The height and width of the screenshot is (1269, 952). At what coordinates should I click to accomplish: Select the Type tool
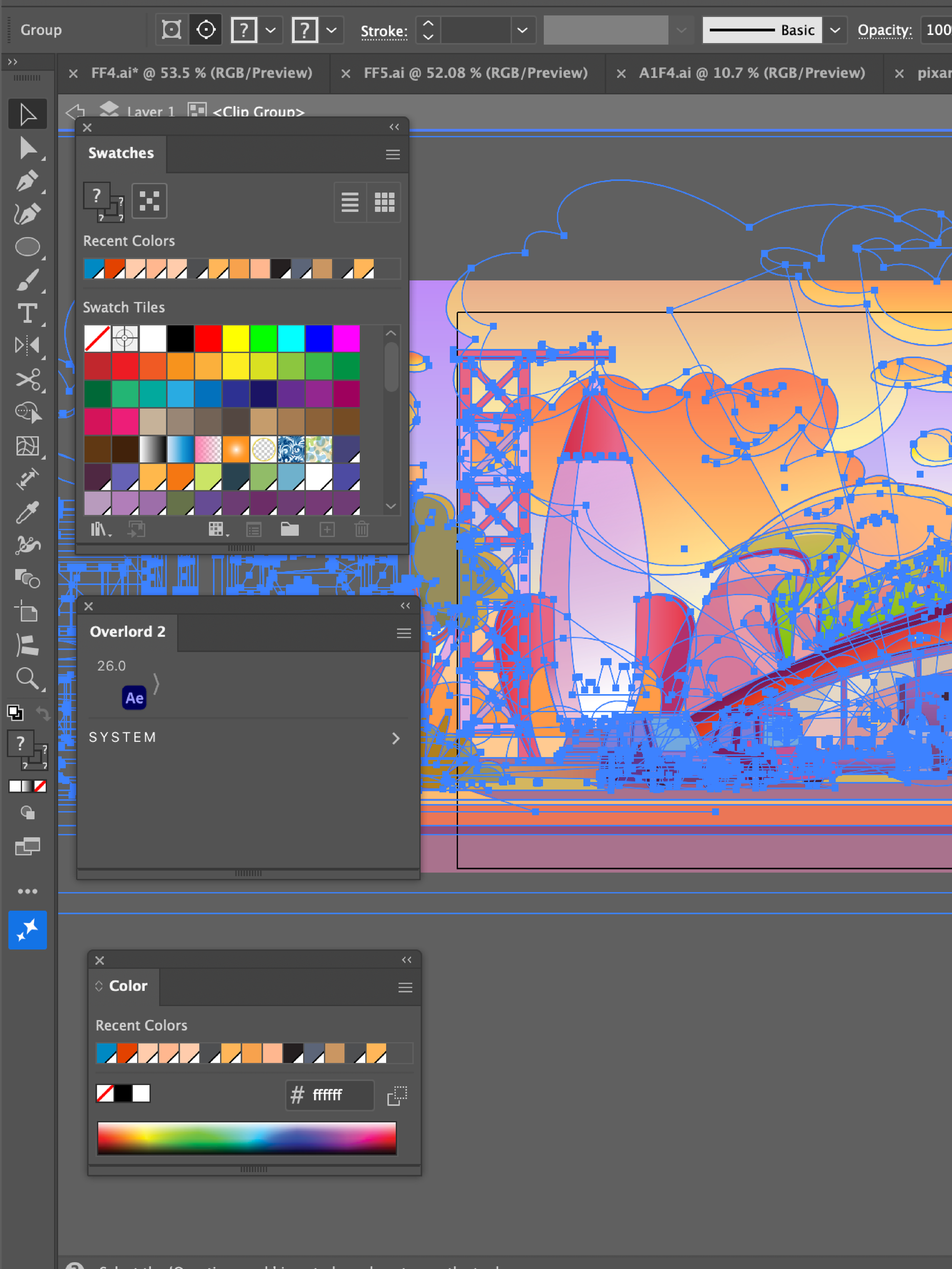(27, 313)
